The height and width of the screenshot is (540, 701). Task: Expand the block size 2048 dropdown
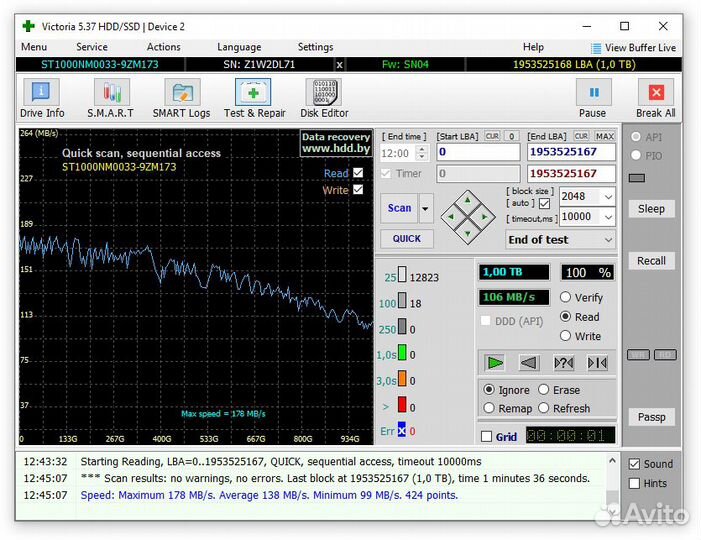[608, 196]
